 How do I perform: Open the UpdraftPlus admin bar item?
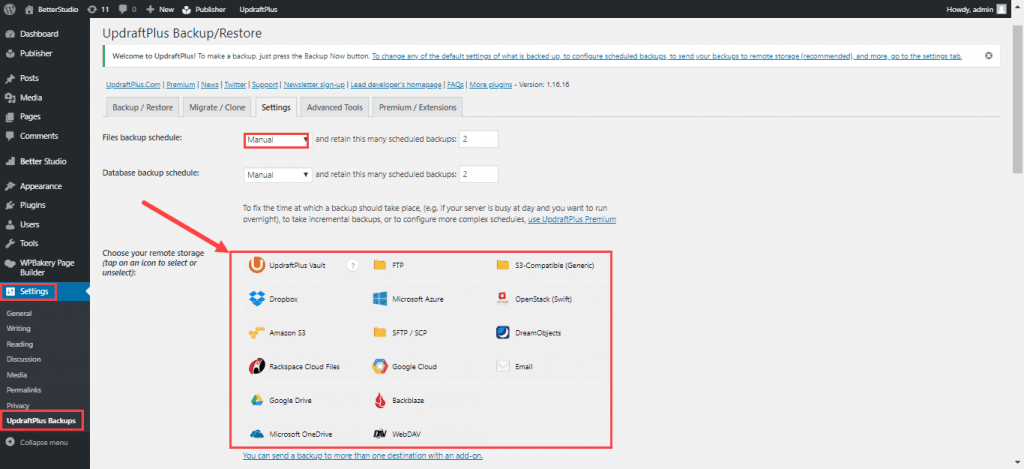click(258, 10)
